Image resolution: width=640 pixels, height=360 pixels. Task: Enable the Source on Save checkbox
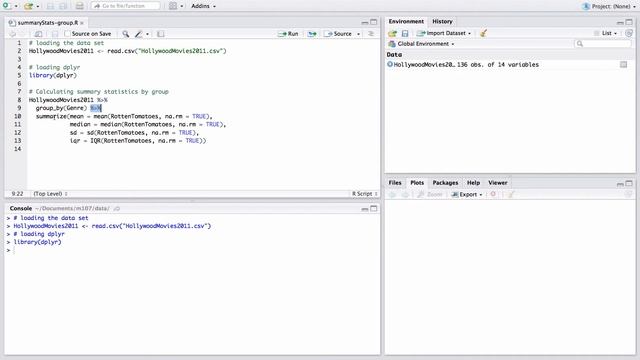pos(67,34)
